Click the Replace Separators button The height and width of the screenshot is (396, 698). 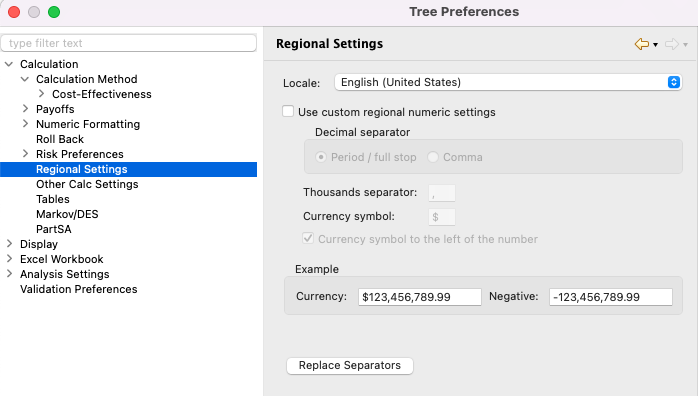(350, 365)
